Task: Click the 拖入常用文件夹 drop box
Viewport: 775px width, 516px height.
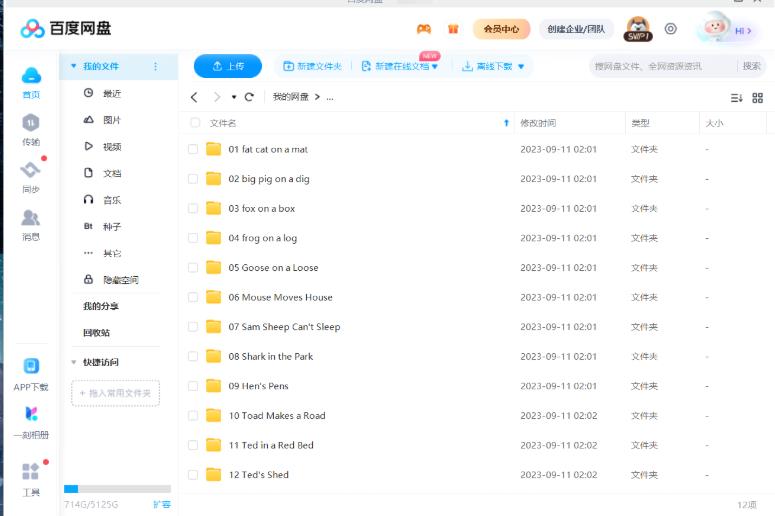Action: 116,393
